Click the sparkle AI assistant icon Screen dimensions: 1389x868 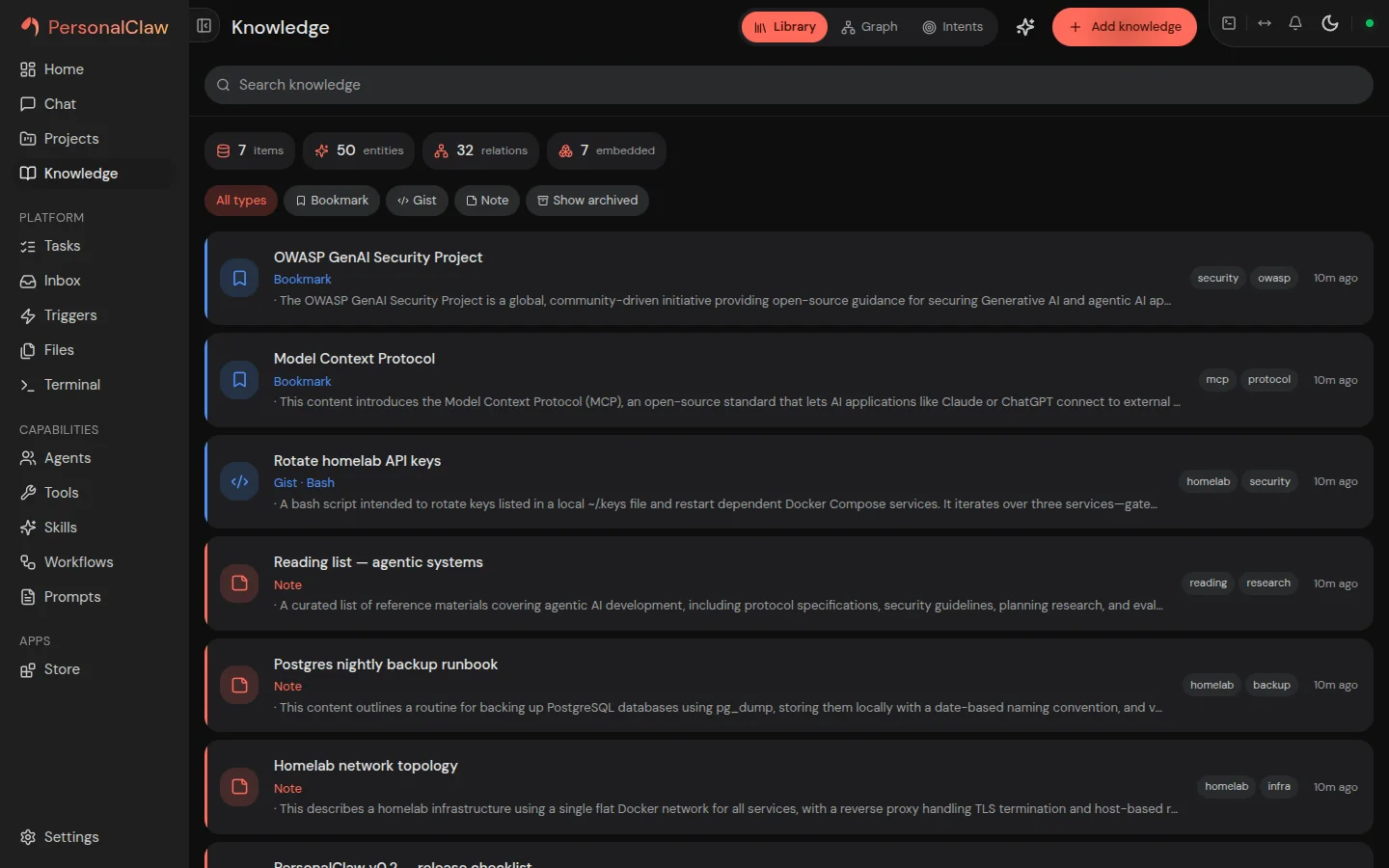coord(1025,27)
